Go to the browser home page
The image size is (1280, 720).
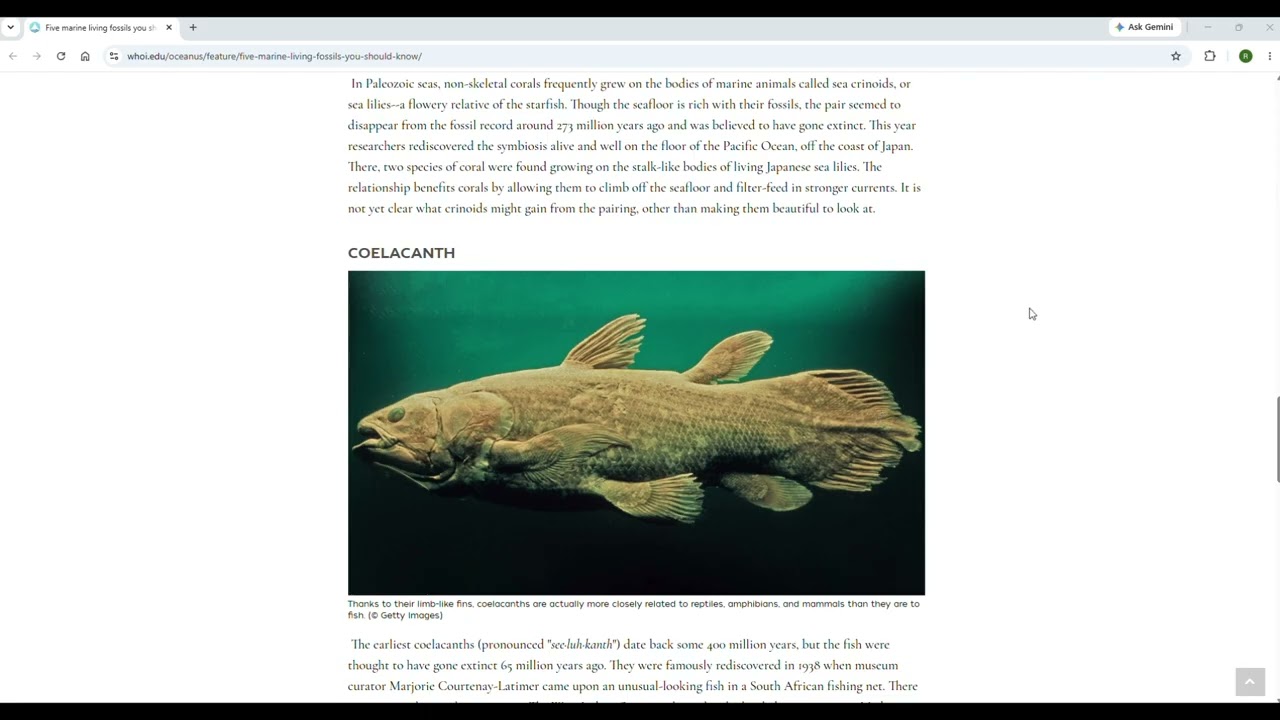coord(85,56)
